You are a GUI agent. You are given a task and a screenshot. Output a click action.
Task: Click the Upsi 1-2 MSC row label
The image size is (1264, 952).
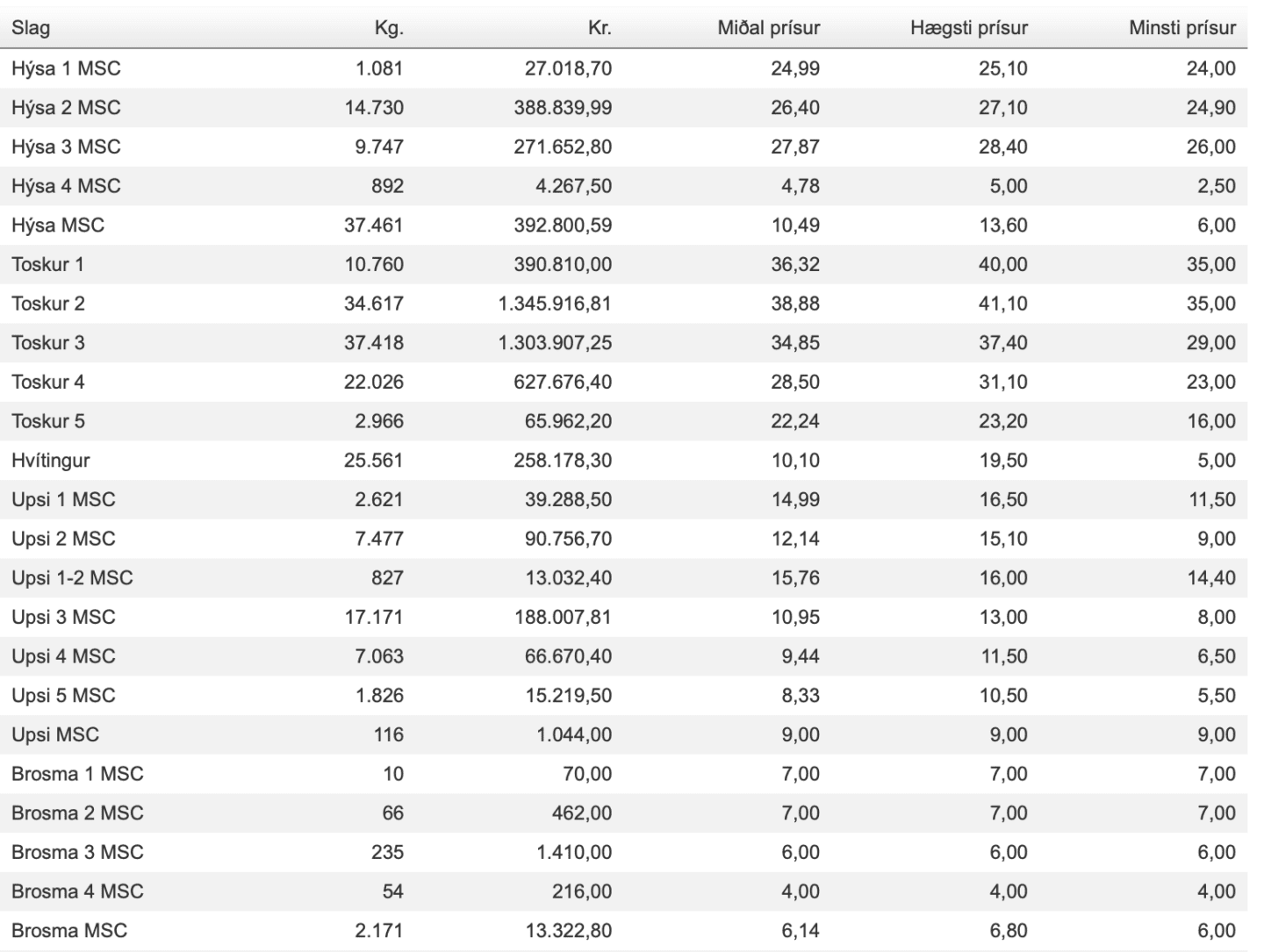[72, 578]
